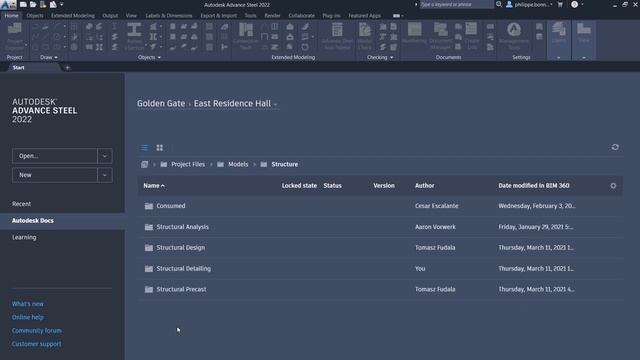Click author Cesar Escalante cell
Image resolution: width=640 pixels, height=360 pixels.
click(437, 206)
